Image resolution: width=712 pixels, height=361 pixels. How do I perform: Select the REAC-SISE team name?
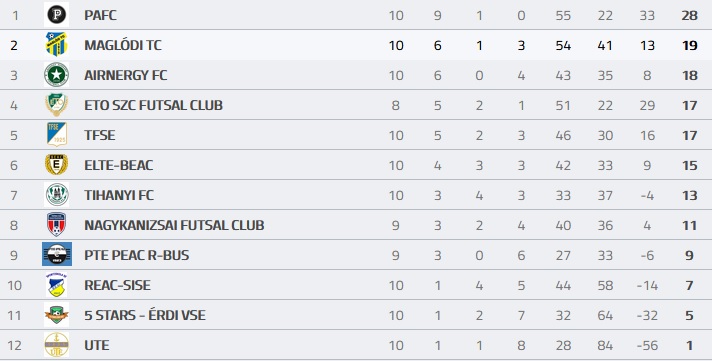tap(117, 285)
